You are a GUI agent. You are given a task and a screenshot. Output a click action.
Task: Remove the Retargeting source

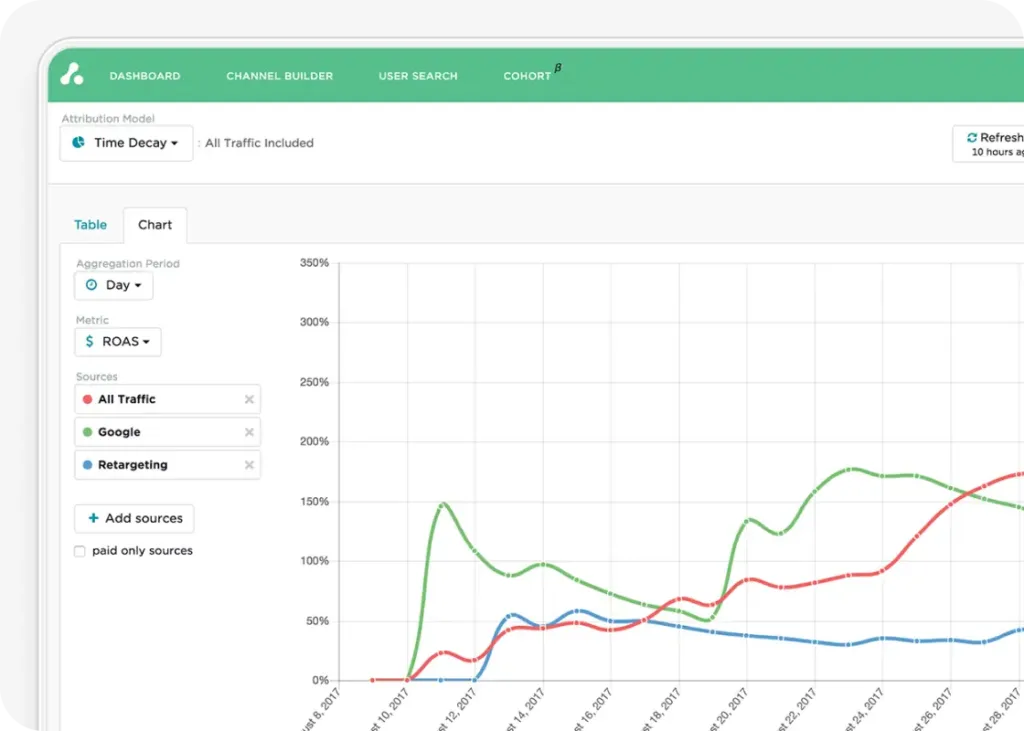[249, 466]
